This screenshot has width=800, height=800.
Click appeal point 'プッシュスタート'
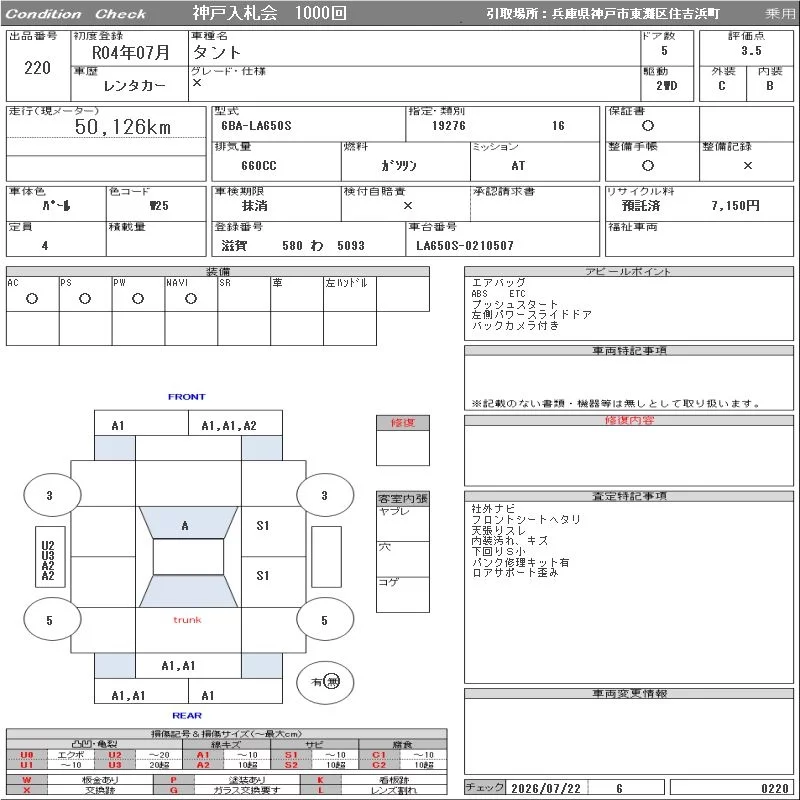[x=514, y=304]
